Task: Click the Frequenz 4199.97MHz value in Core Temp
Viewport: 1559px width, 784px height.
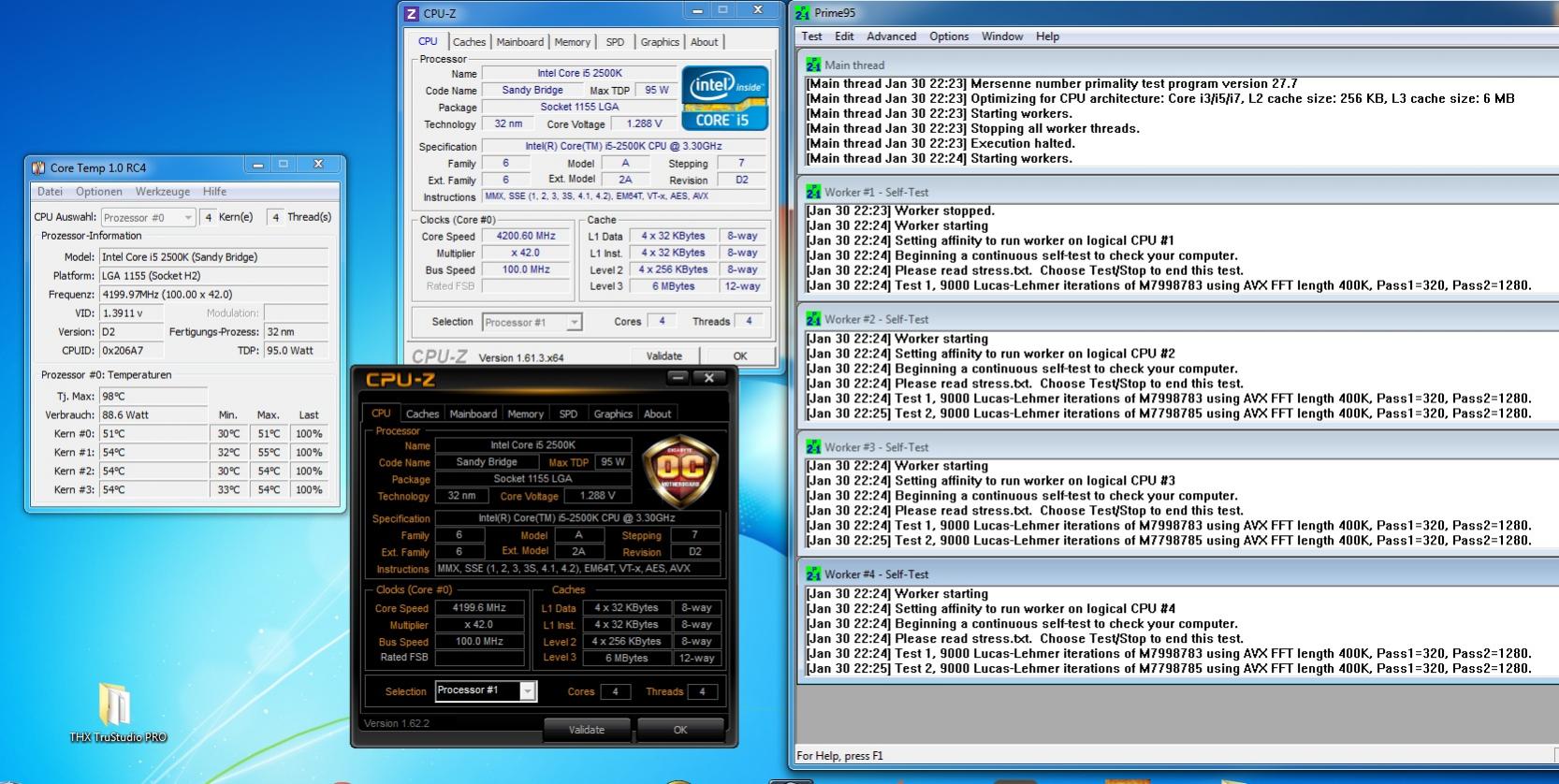Action: (214, 295)
